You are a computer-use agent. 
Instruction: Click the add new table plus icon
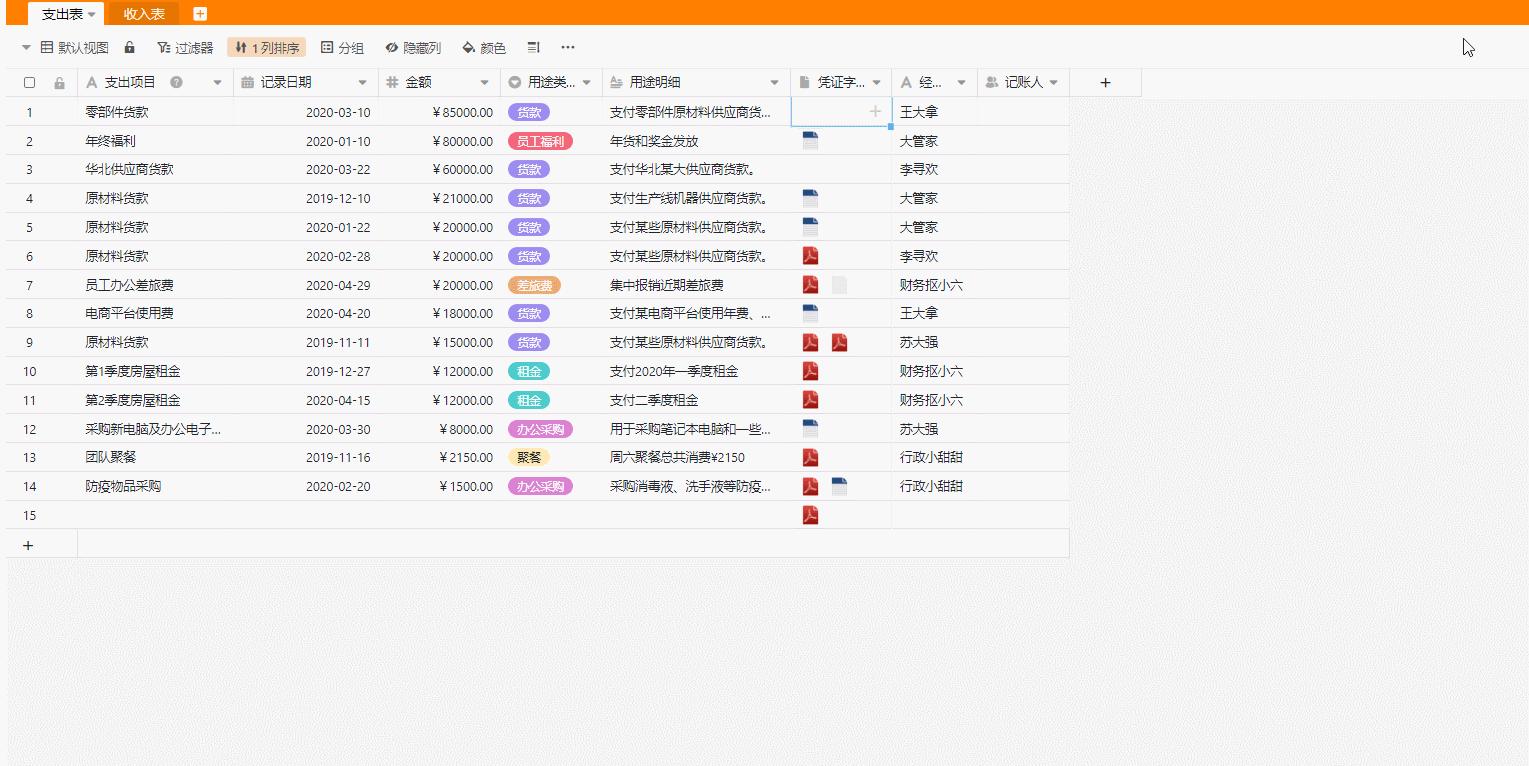point(200,13)
